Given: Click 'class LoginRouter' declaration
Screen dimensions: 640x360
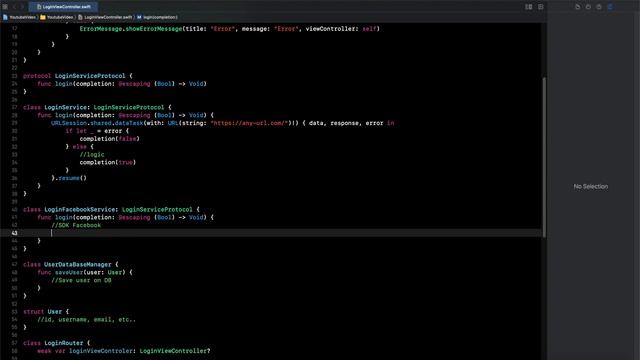Looking at the screenshot, I should (x=57, y=343).
